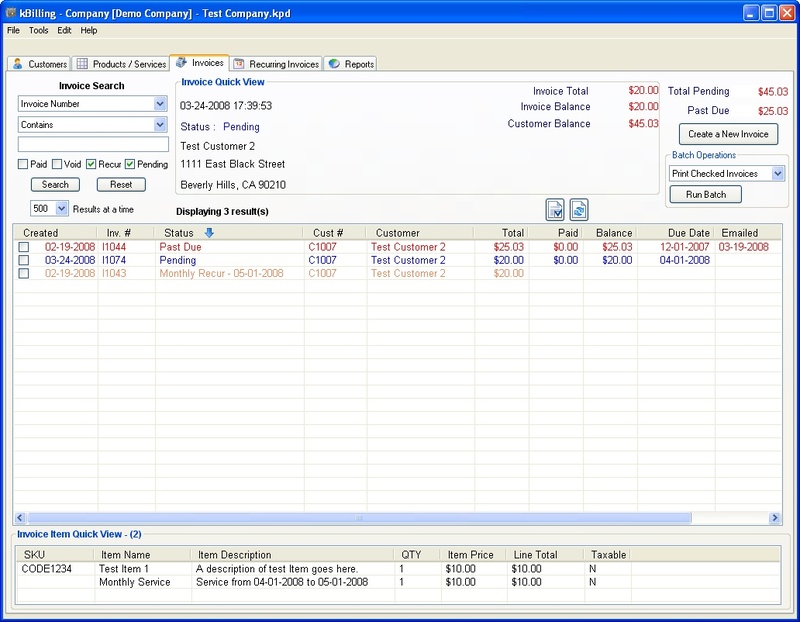Switch to the Recurring Invoices tab

click(276, 64)
